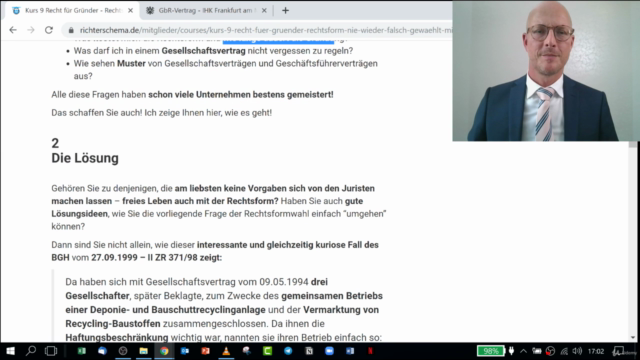Launch Excel from the taskbar
The image size is (640, 360).
click(82, 351)
